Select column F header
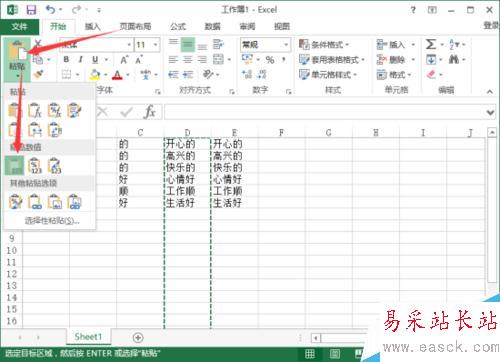 (281, 133)
